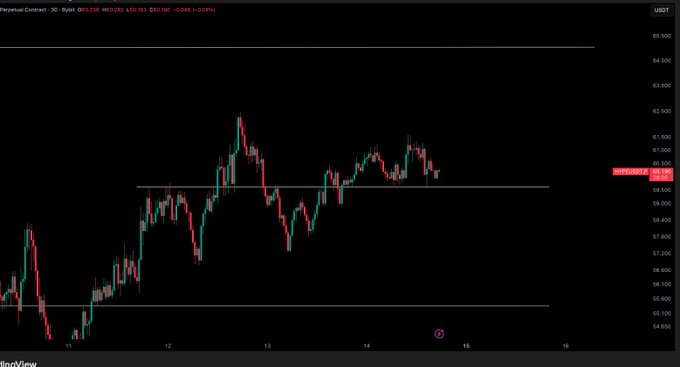Image resolution: width=680 pixels, height=367 pixels.
Task: Click the 55.100 price axis label
Action: 661,313
